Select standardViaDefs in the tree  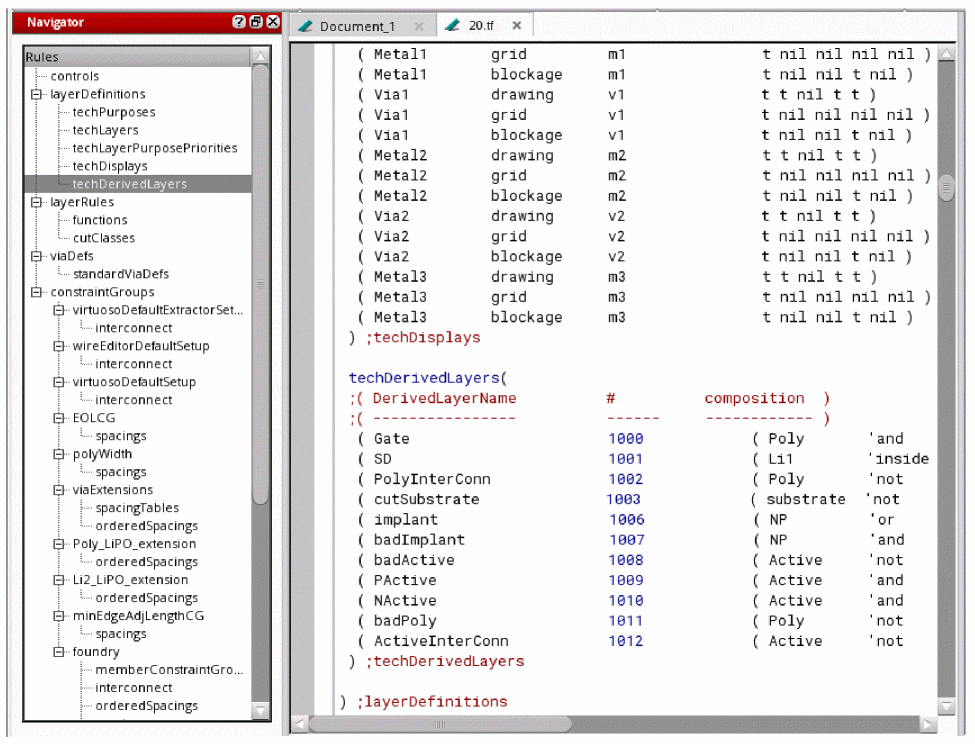pos(120,274)
